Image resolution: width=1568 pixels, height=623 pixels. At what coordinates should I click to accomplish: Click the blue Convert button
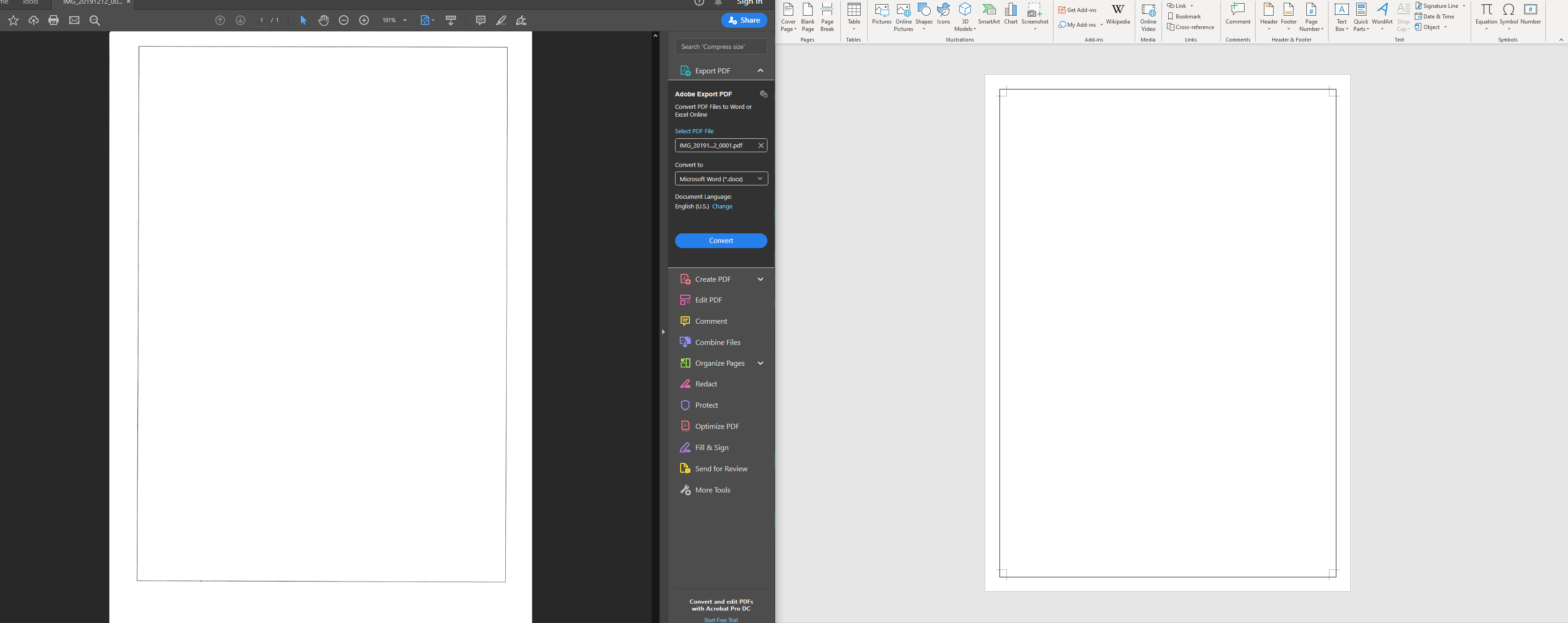721,241
